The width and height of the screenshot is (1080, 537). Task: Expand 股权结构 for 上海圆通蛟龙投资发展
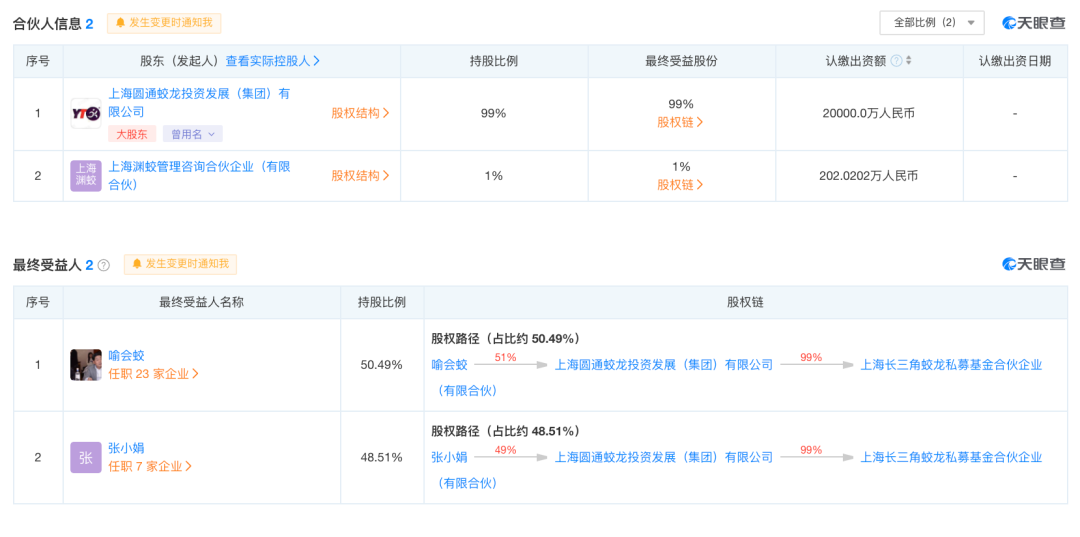pyautogui.click(x=360, y=113)
